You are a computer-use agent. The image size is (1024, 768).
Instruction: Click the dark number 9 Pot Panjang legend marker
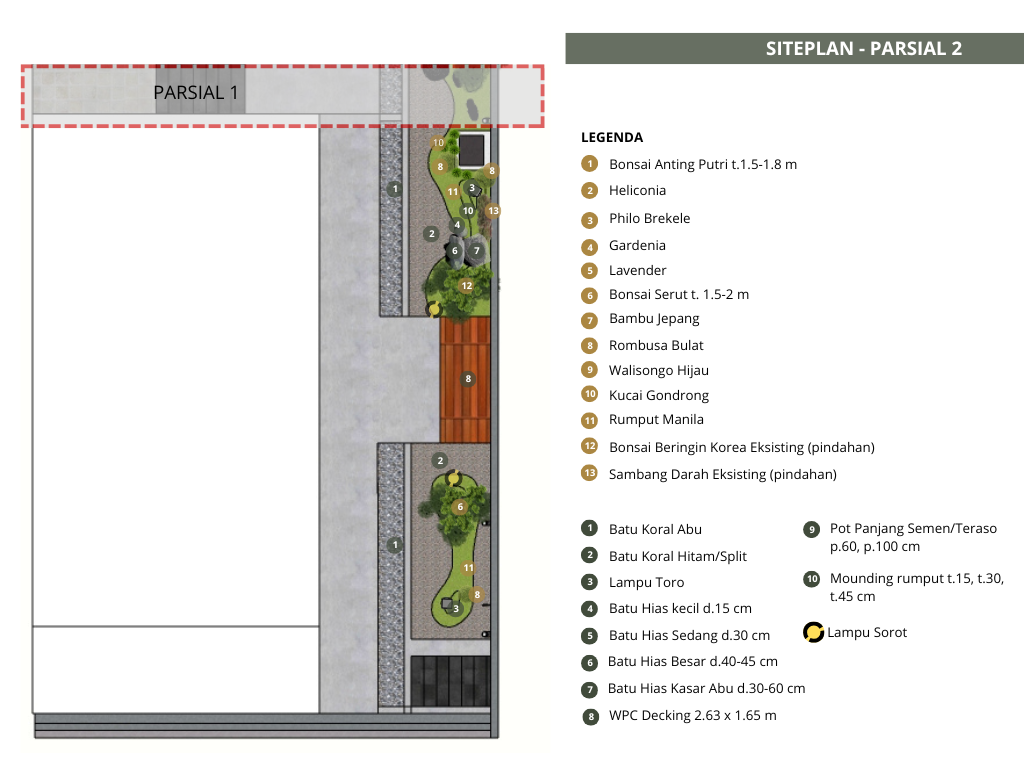[811, 529]
